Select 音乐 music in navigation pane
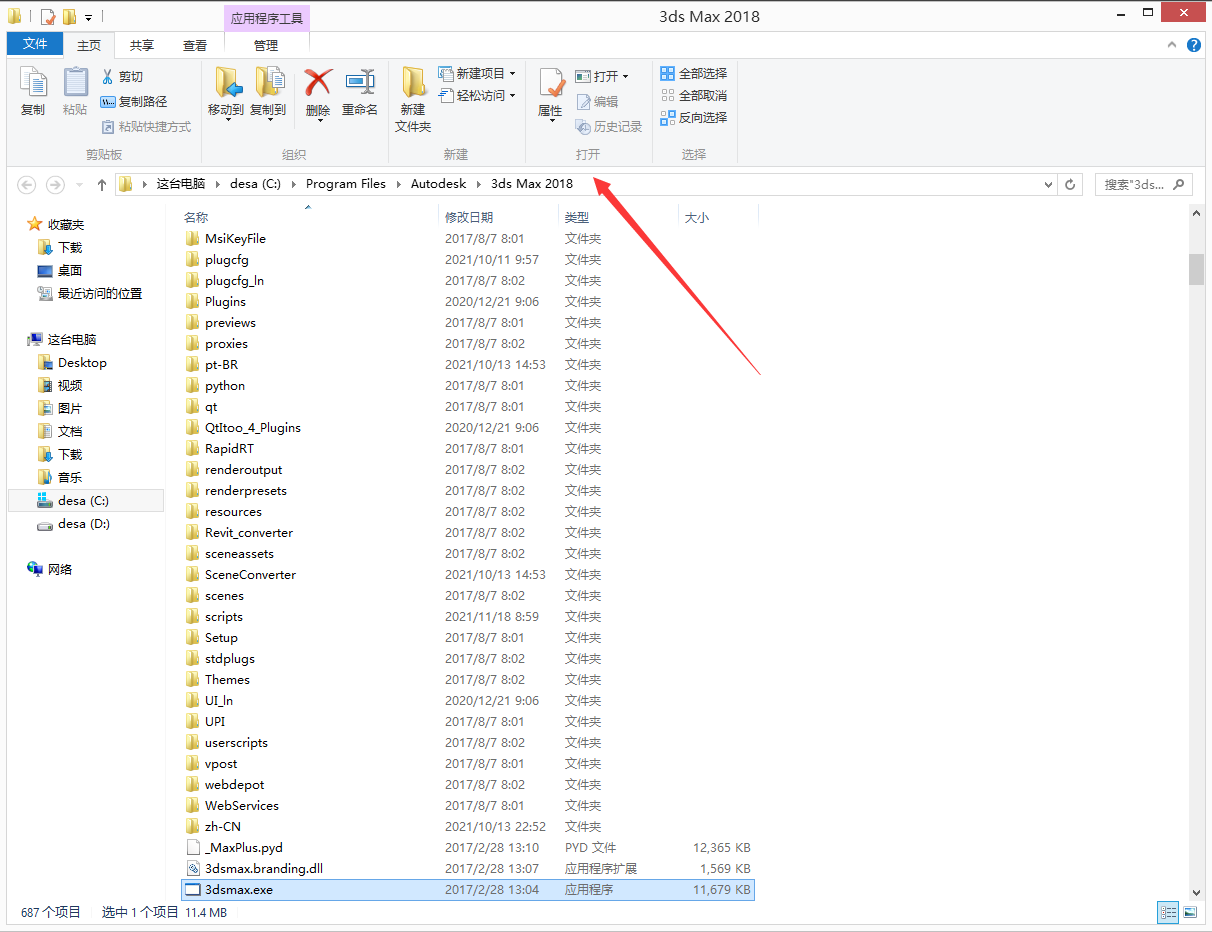Viewport: 1212px width, 932px height. point(59,477)
